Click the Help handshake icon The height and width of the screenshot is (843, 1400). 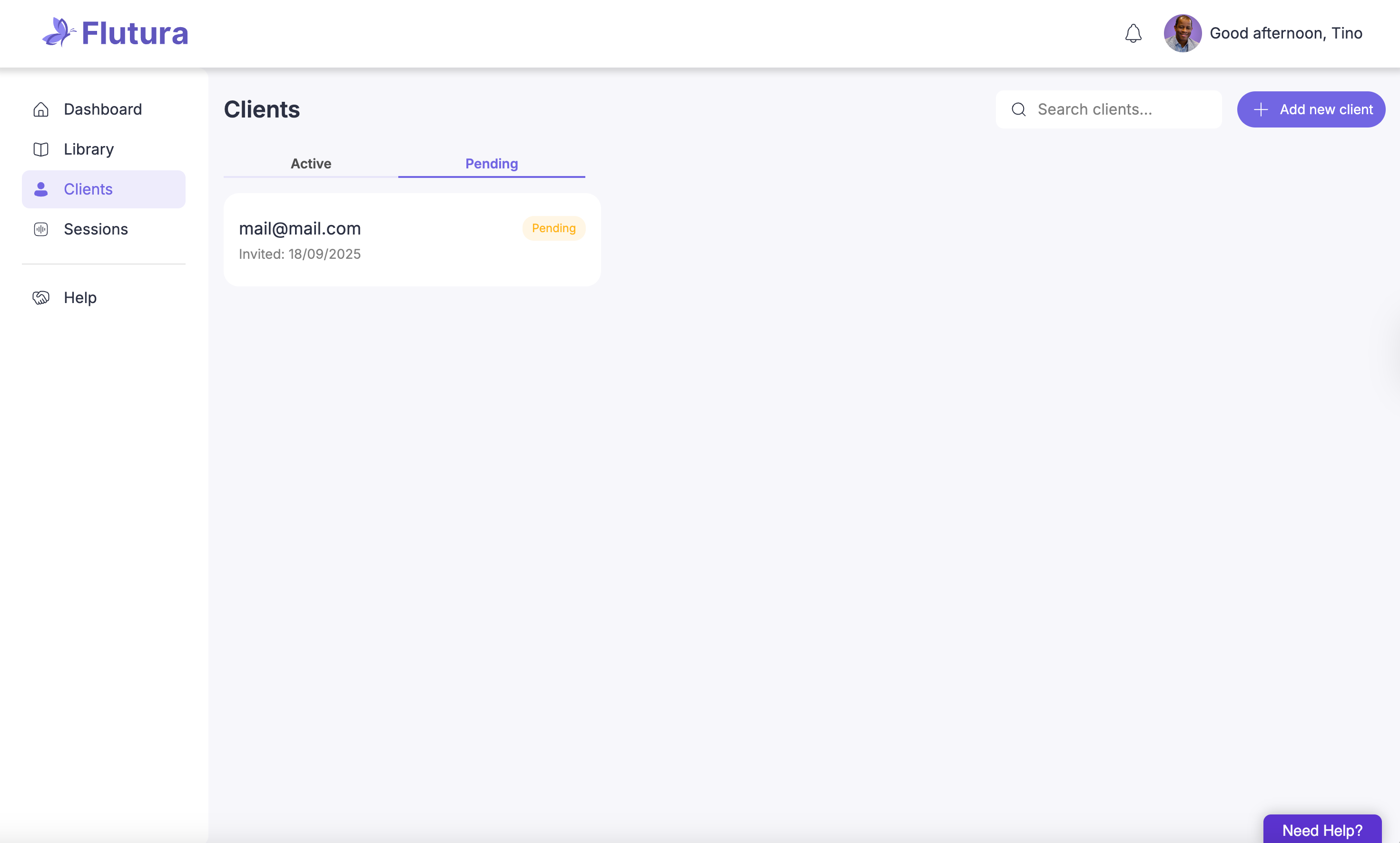[41, 298]
